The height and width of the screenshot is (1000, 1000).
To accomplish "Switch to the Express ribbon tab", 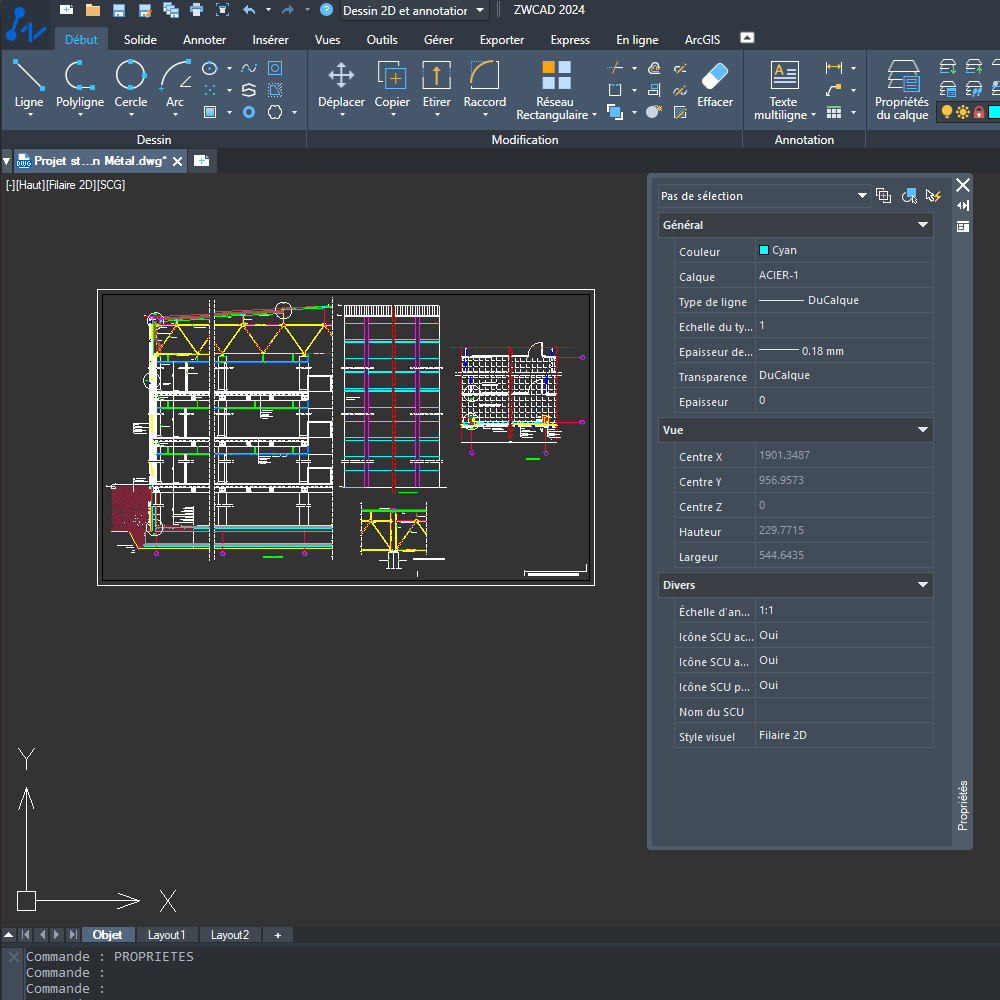I will click(570, 40).
